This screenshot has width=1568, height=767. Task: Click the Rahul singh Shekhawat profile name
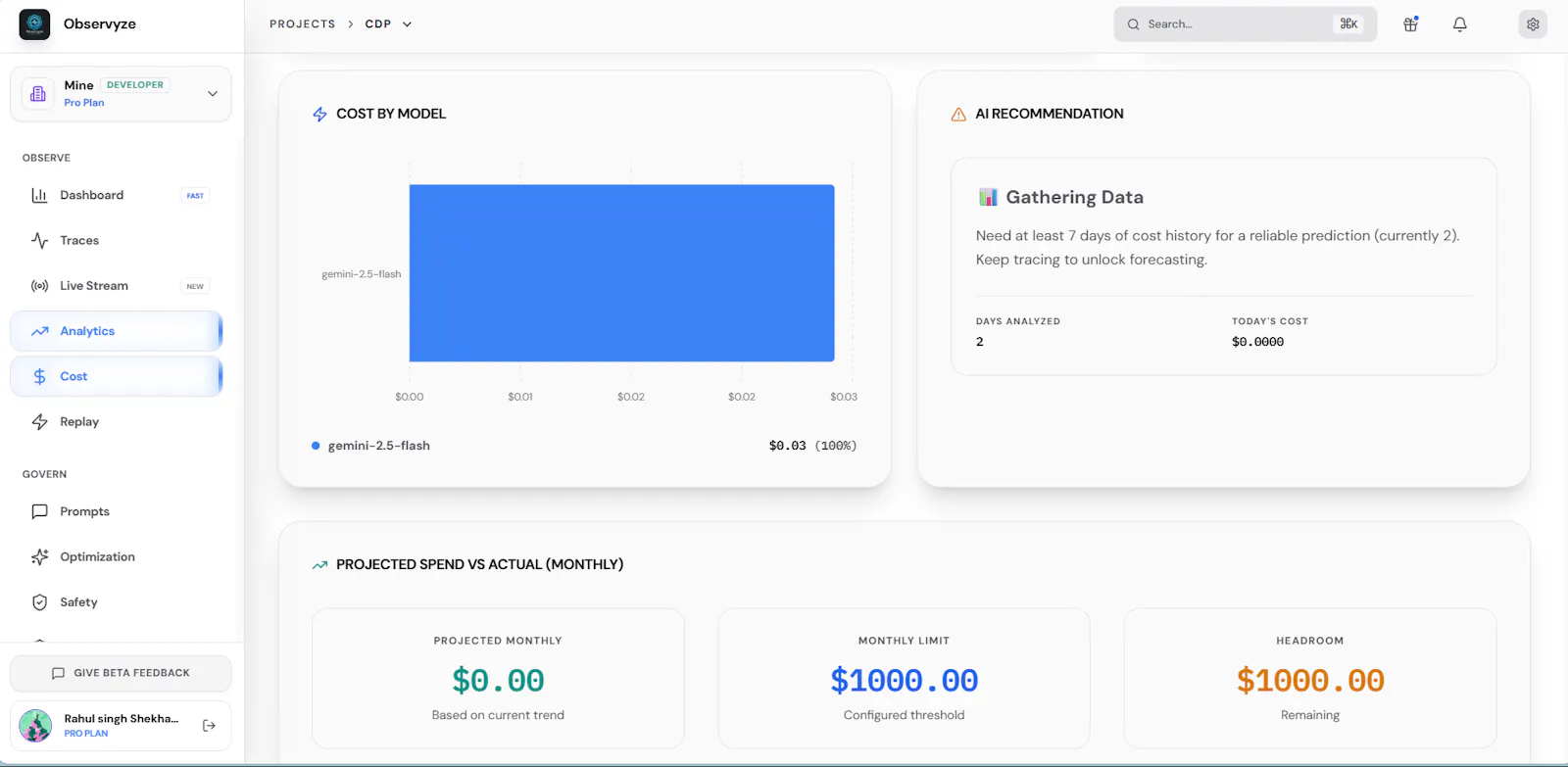click(122, 719)
